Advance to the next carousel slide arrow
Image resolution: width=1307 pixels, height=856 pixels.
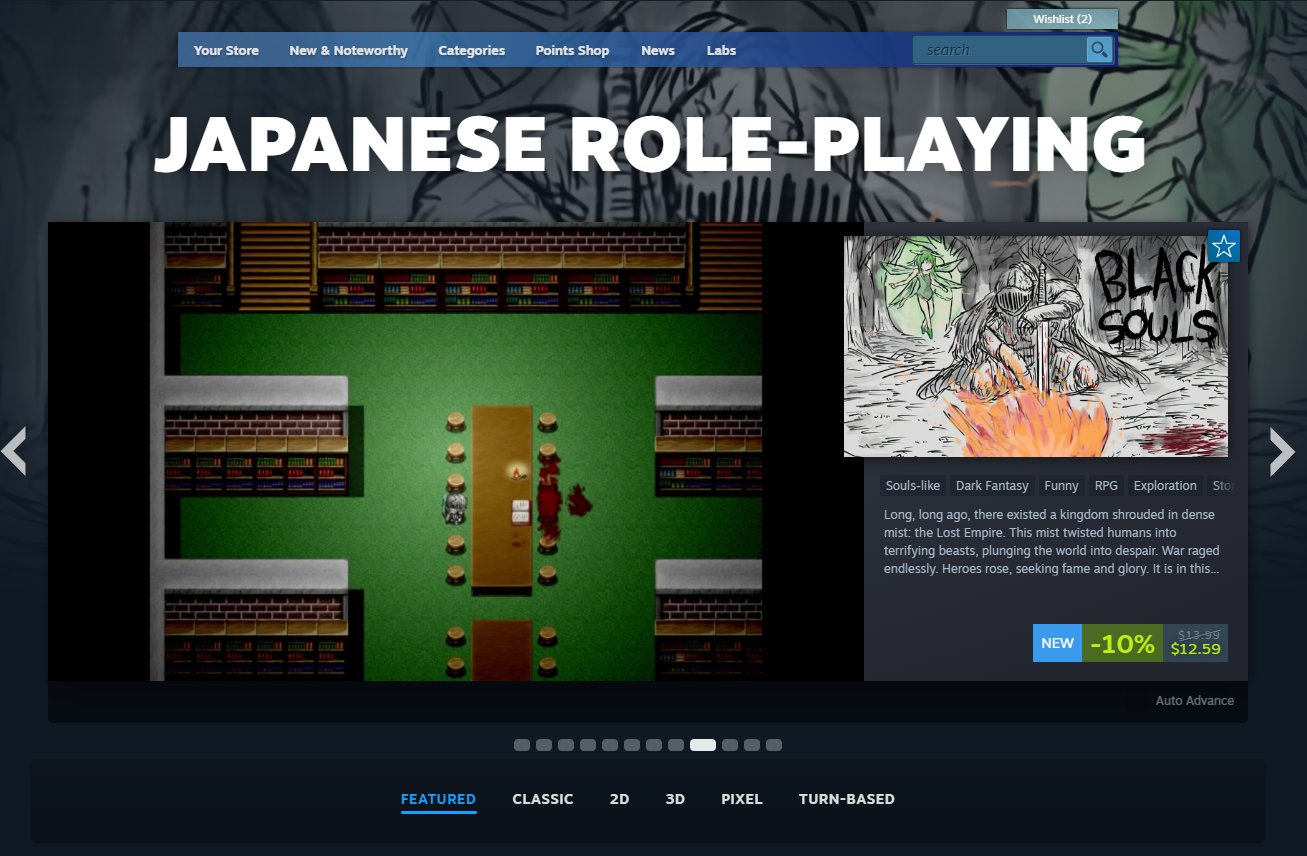[1281, 451]
